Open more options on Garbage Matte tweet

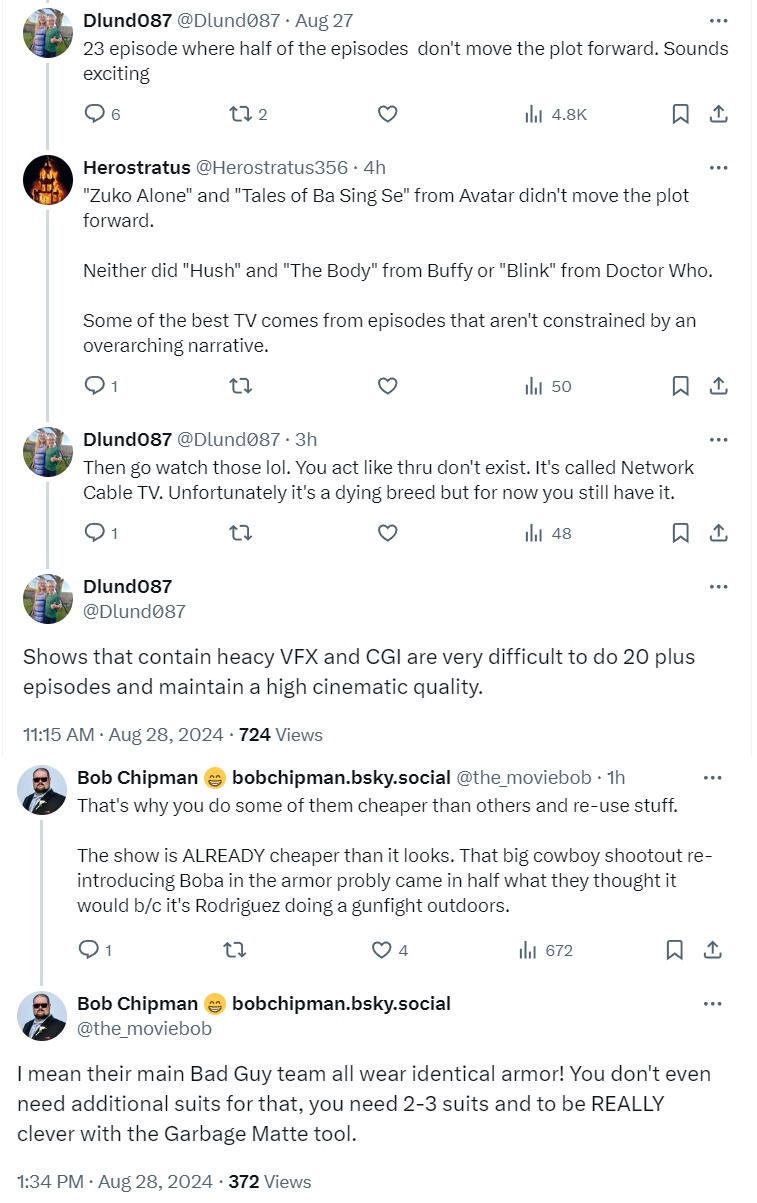click(712, 1004)
